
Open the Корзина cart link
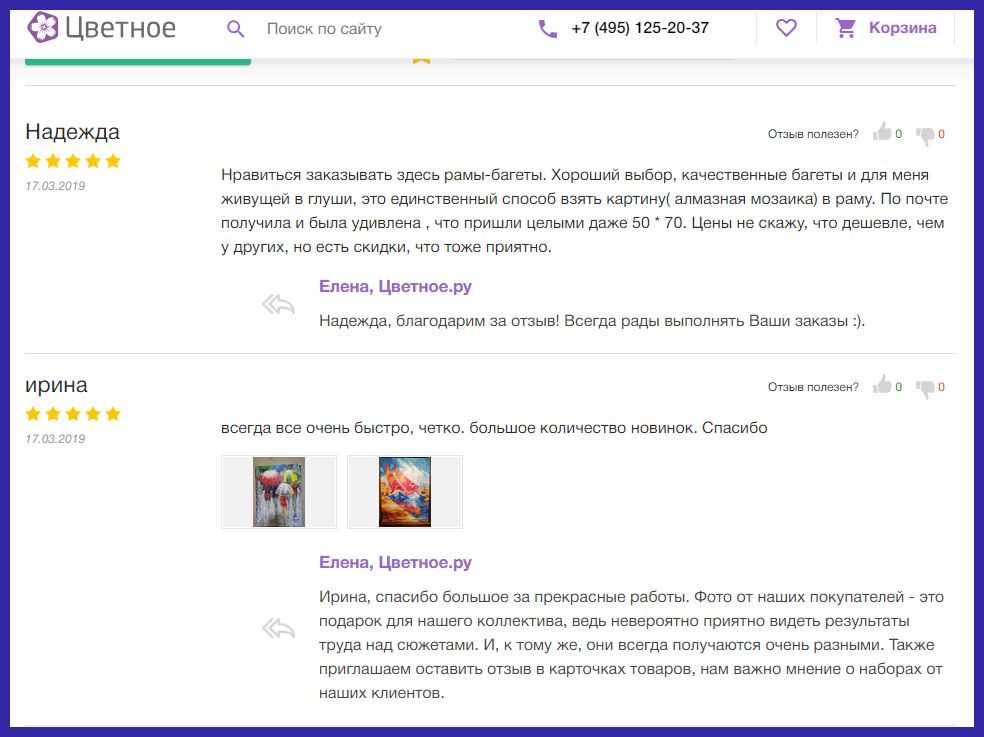[902, 28]
